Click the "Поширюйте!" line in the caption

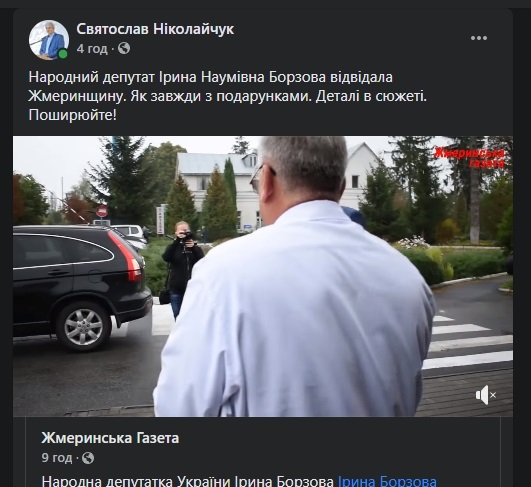pyautogui.click(x=72, y=115)
